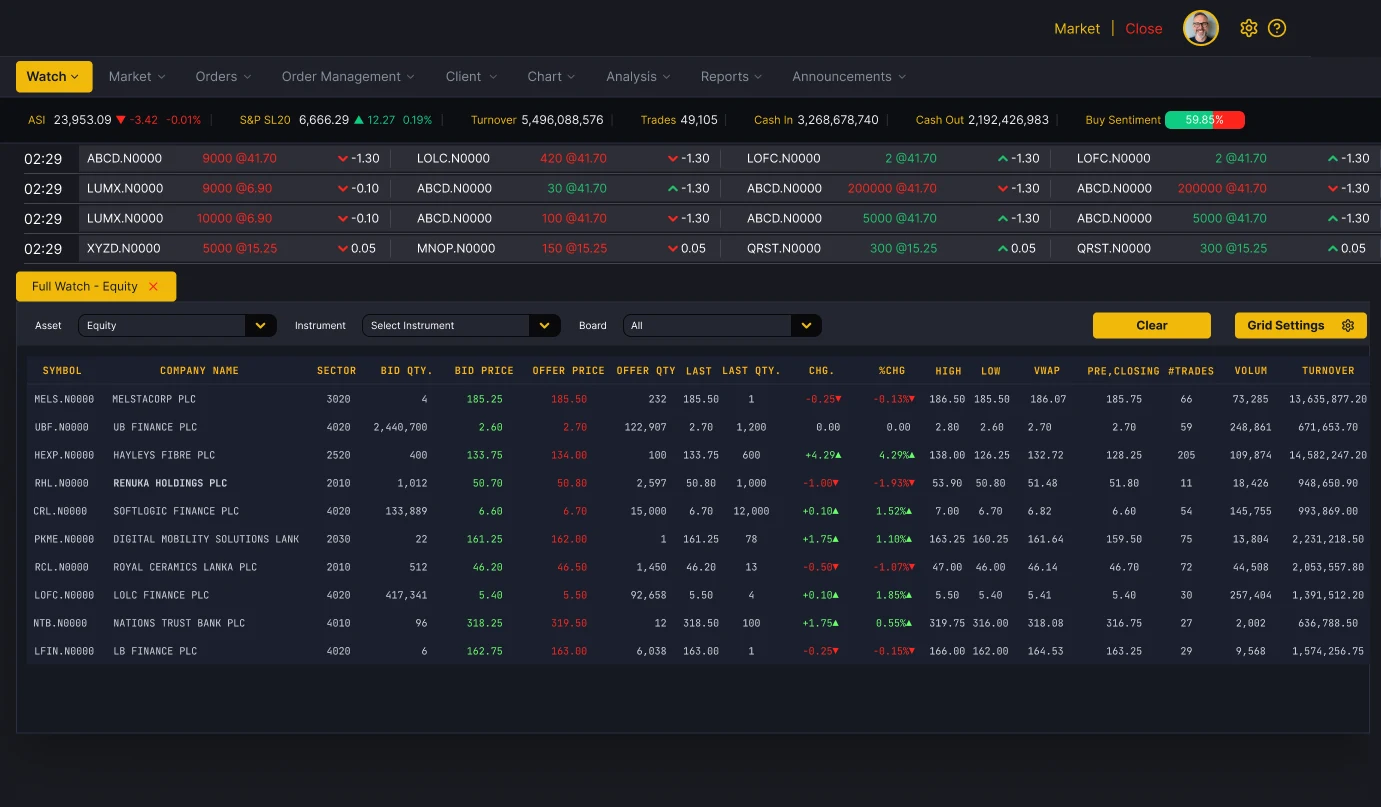Open the Client menu

pos(471,76)
